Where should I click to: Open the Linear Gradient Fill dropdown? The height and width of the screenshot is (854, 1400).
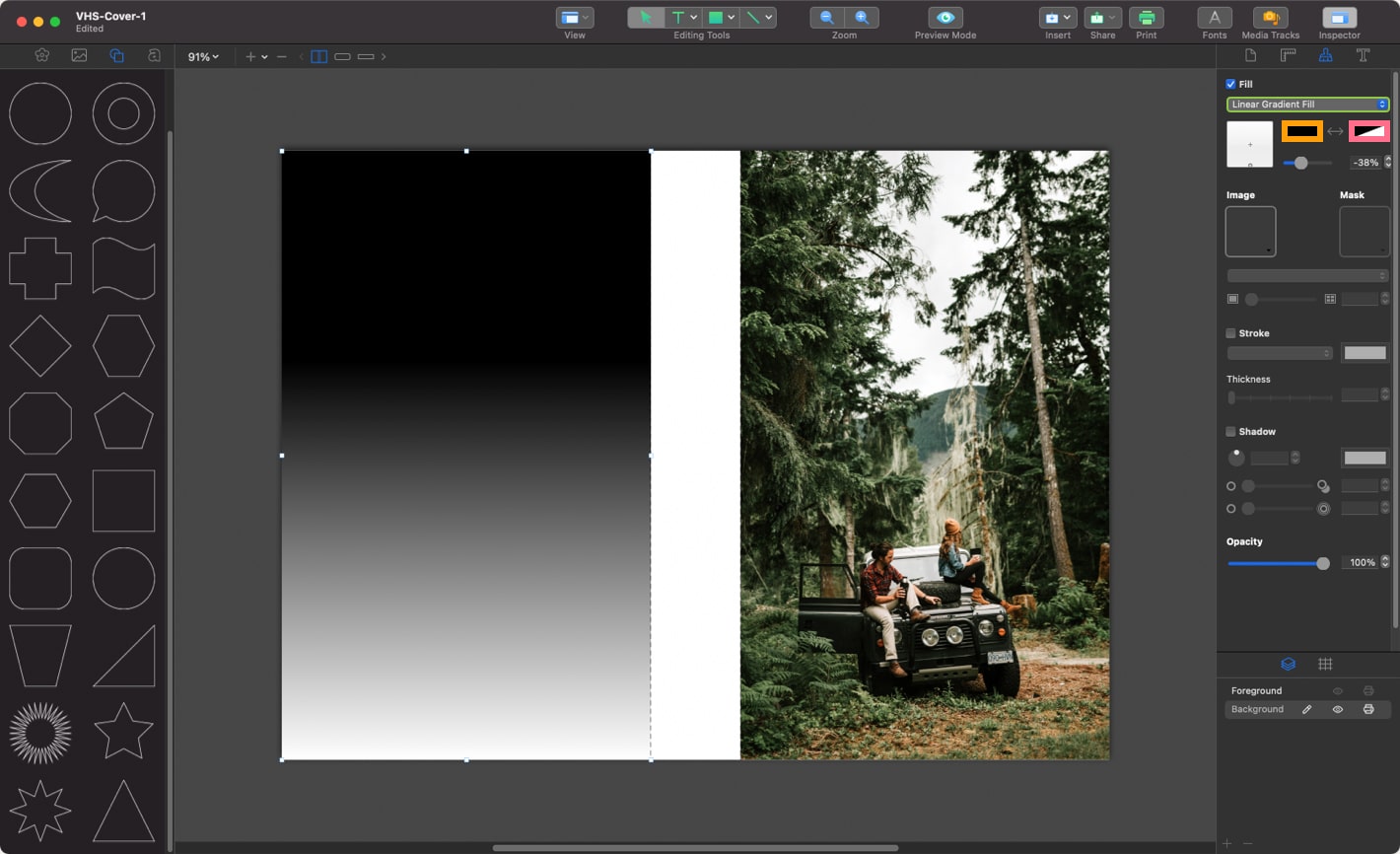1307,105
